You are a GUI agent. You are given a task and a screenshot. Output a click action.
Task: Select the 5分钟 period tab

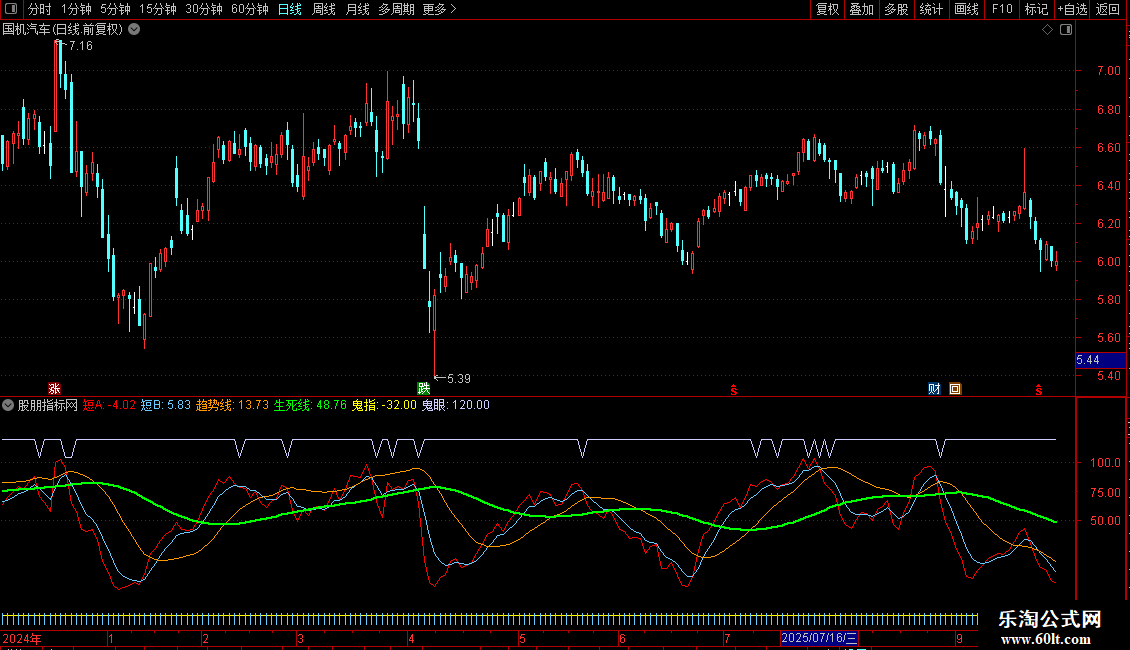pyautogui.click(x=115, y=9)
